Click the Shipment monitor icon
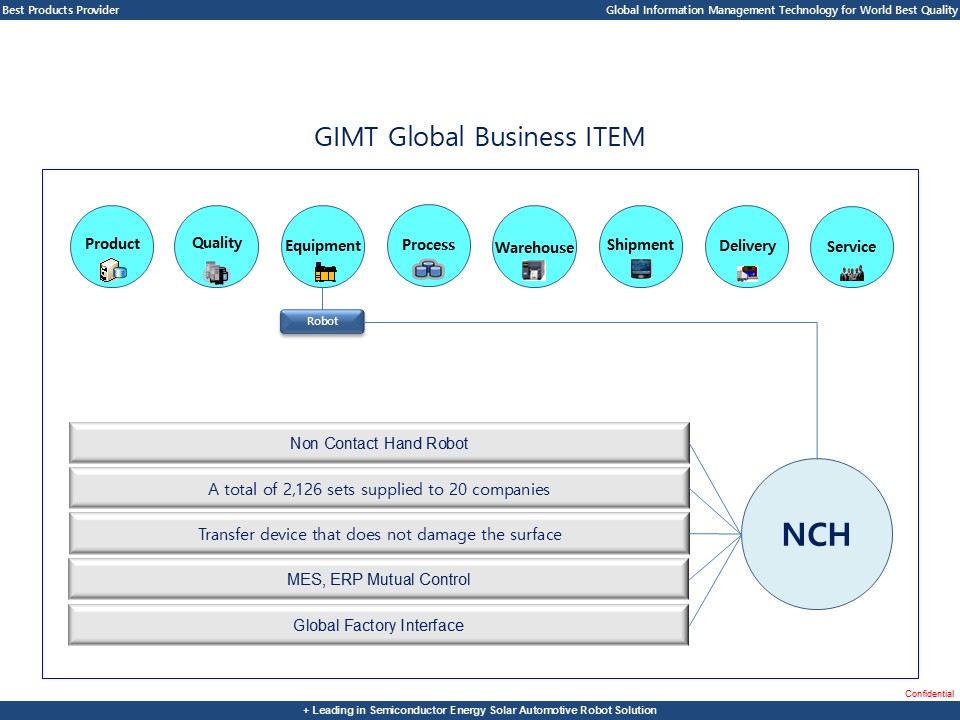The image size is (960, 720). tap(640, 268)
